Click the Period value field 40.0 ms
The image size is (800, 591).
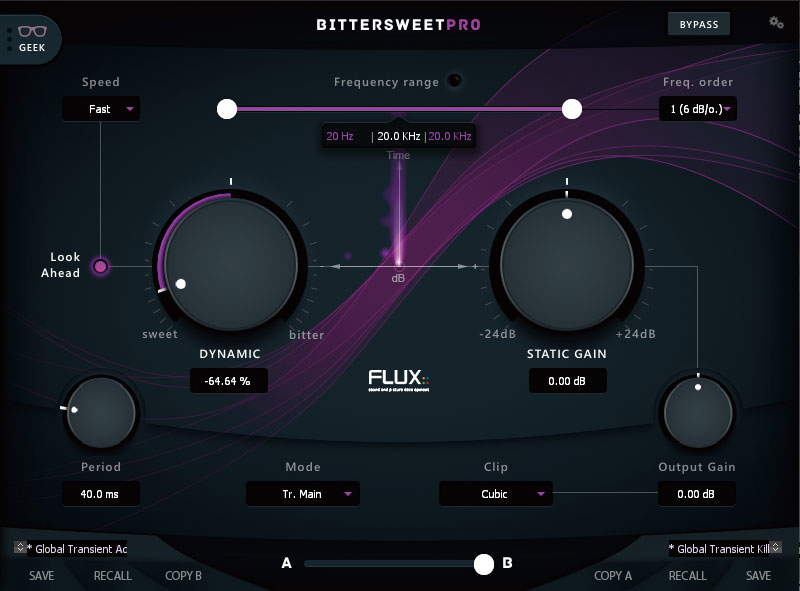coord(101,494)
